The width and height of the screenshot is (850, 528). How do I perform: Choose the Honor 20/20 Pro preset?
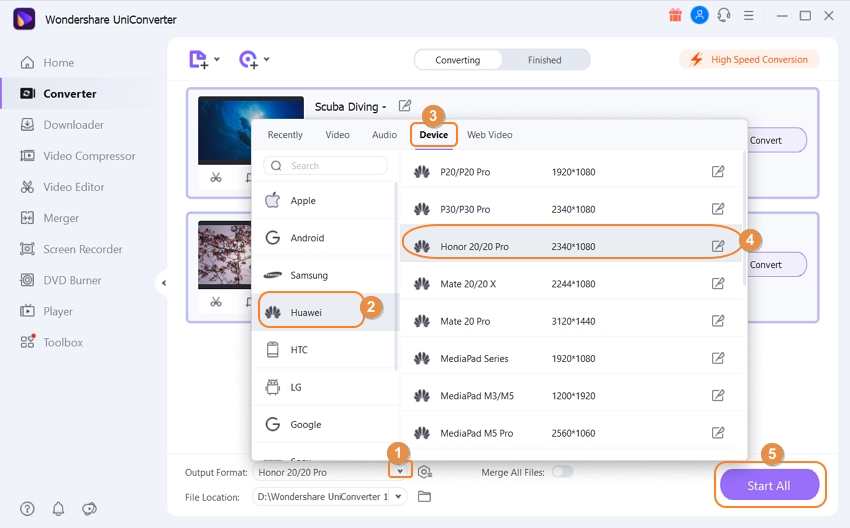pyautogui.click(x=570, y=247)
